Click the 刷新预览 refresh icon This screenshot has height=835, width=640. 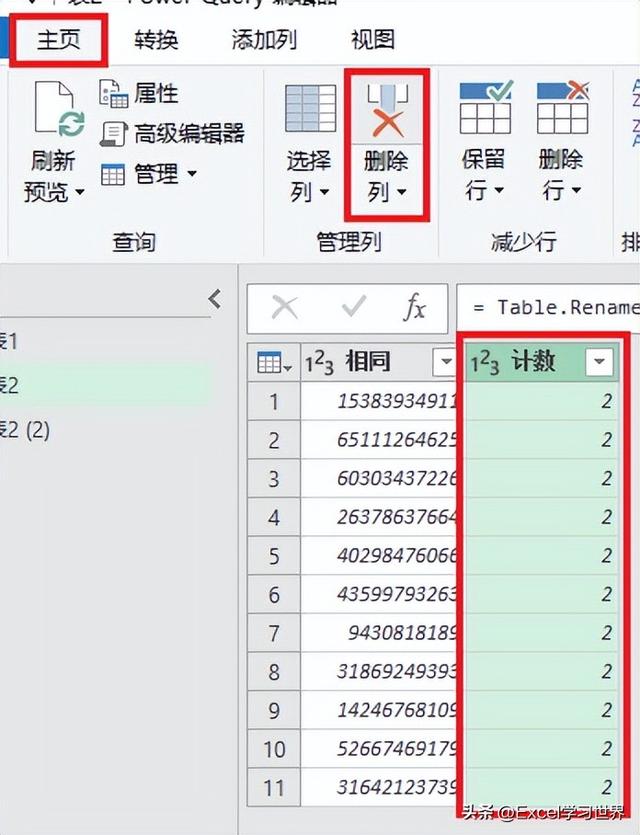point(59,110)
